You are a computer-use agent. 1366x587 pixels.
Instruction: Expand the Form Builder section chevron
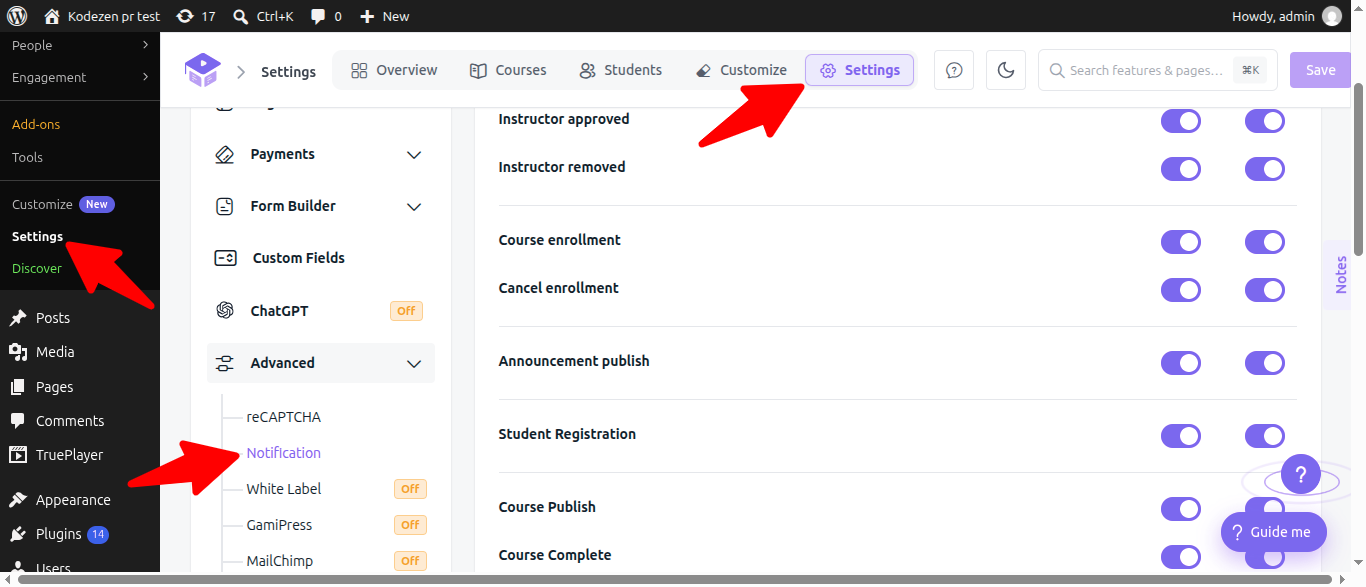414,207
